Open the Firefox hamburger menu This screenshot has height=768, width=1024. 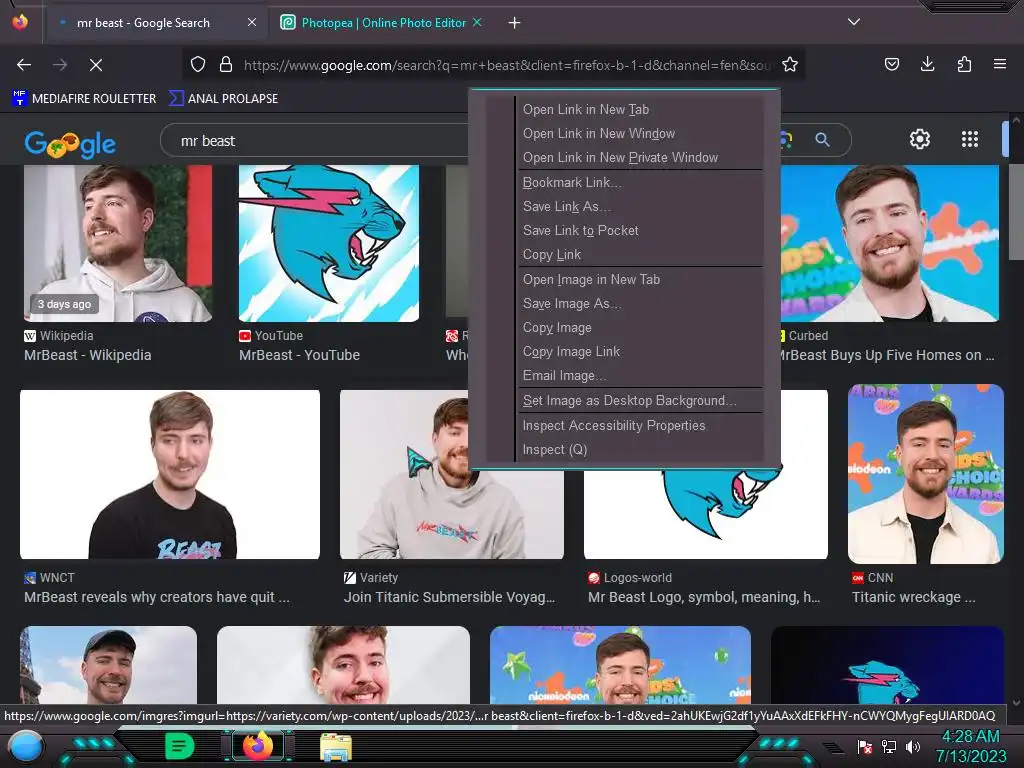point(1000,64)
